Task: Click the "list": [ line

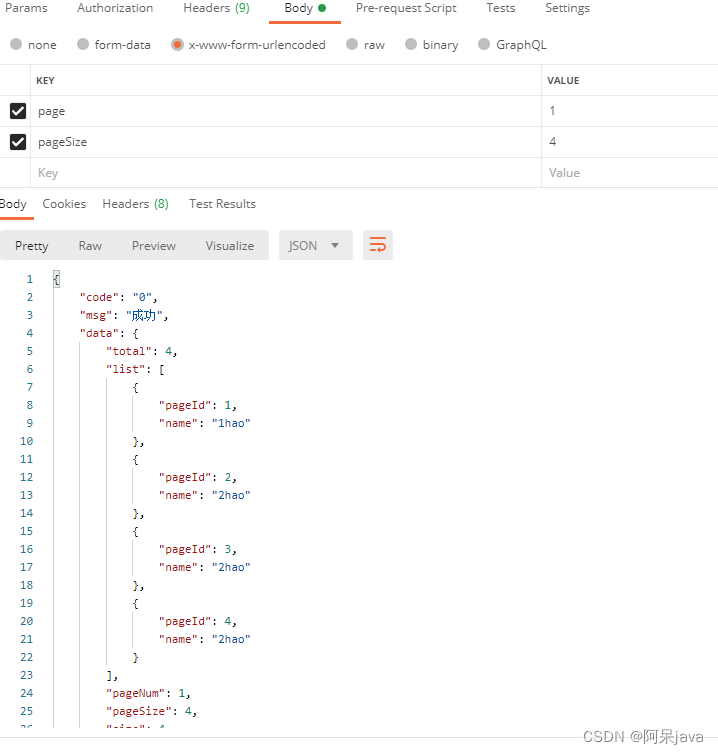Action: 135,369
